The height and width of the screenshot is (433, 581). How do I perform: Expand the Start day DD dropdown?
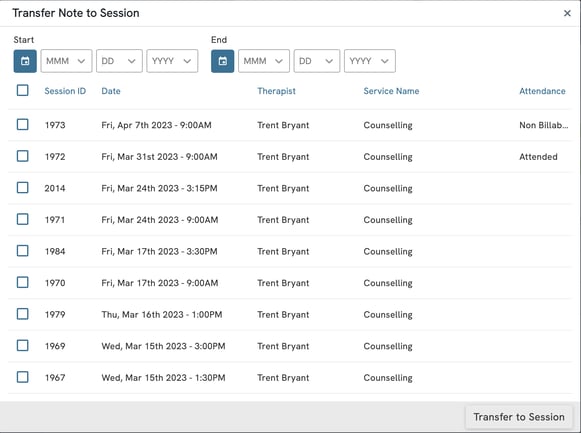click(119, 61)
